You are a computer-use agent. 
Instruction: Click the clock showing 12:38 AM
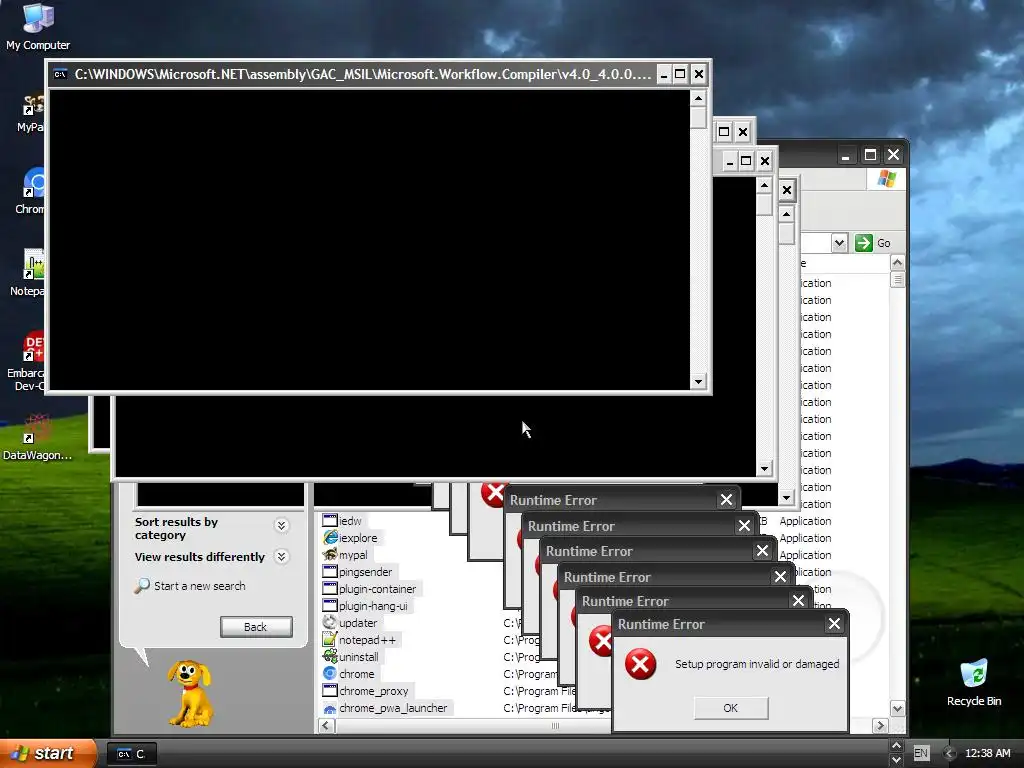click(x=987, y=753)
